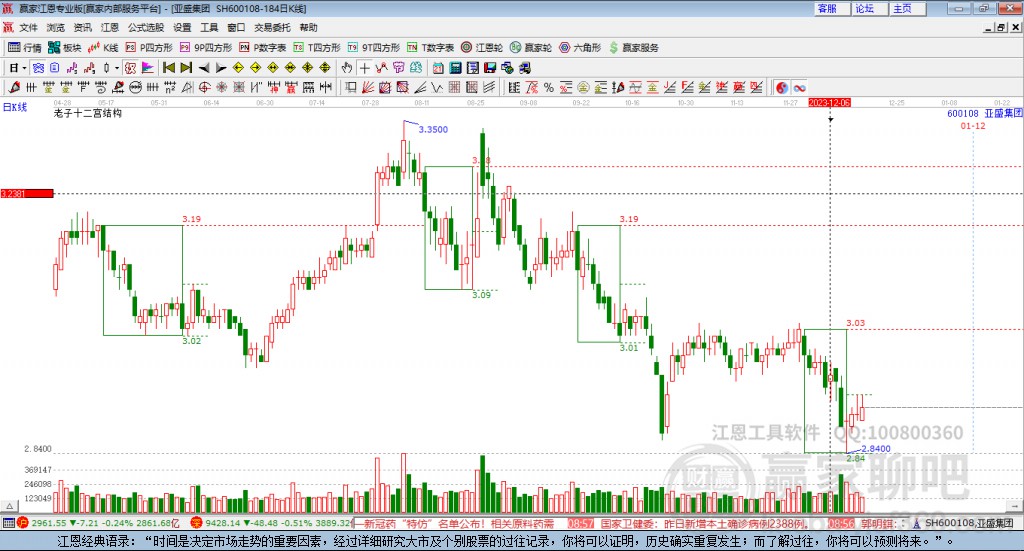Image resolution: width=1024 pixels, height=551 pixels.
Task: Click the volume pane up-arrow button
Action: pyautogui.click(x=9, y=506)
